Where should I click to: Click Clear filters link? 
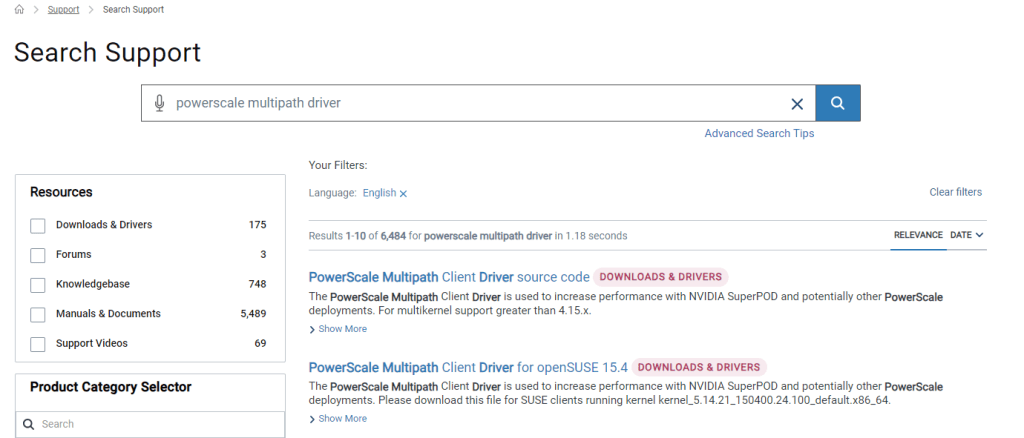click(x=955, y=192)
